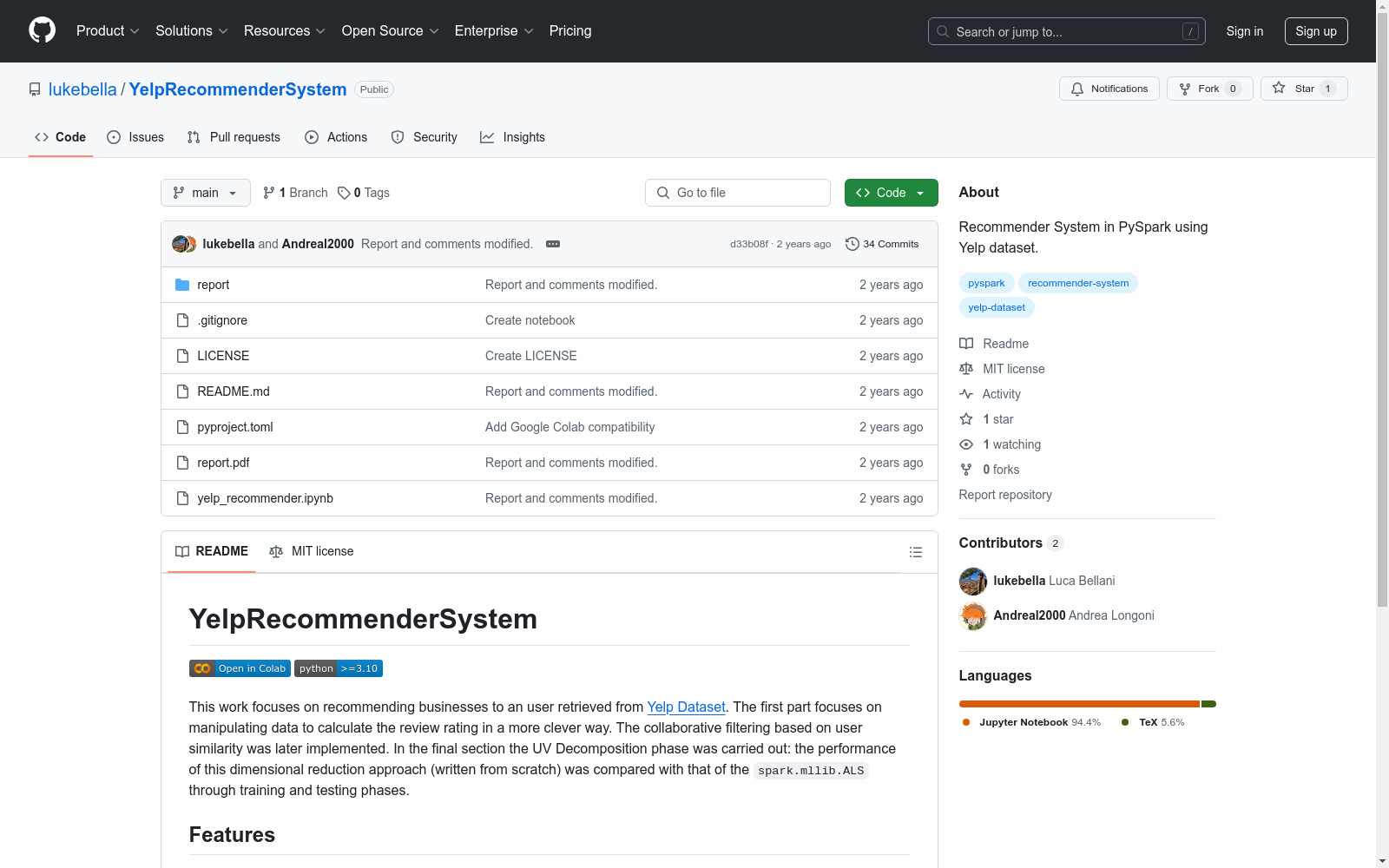1389x868 pixels.
Task: View the 34 Commits history
Action: tap(882, 244)
